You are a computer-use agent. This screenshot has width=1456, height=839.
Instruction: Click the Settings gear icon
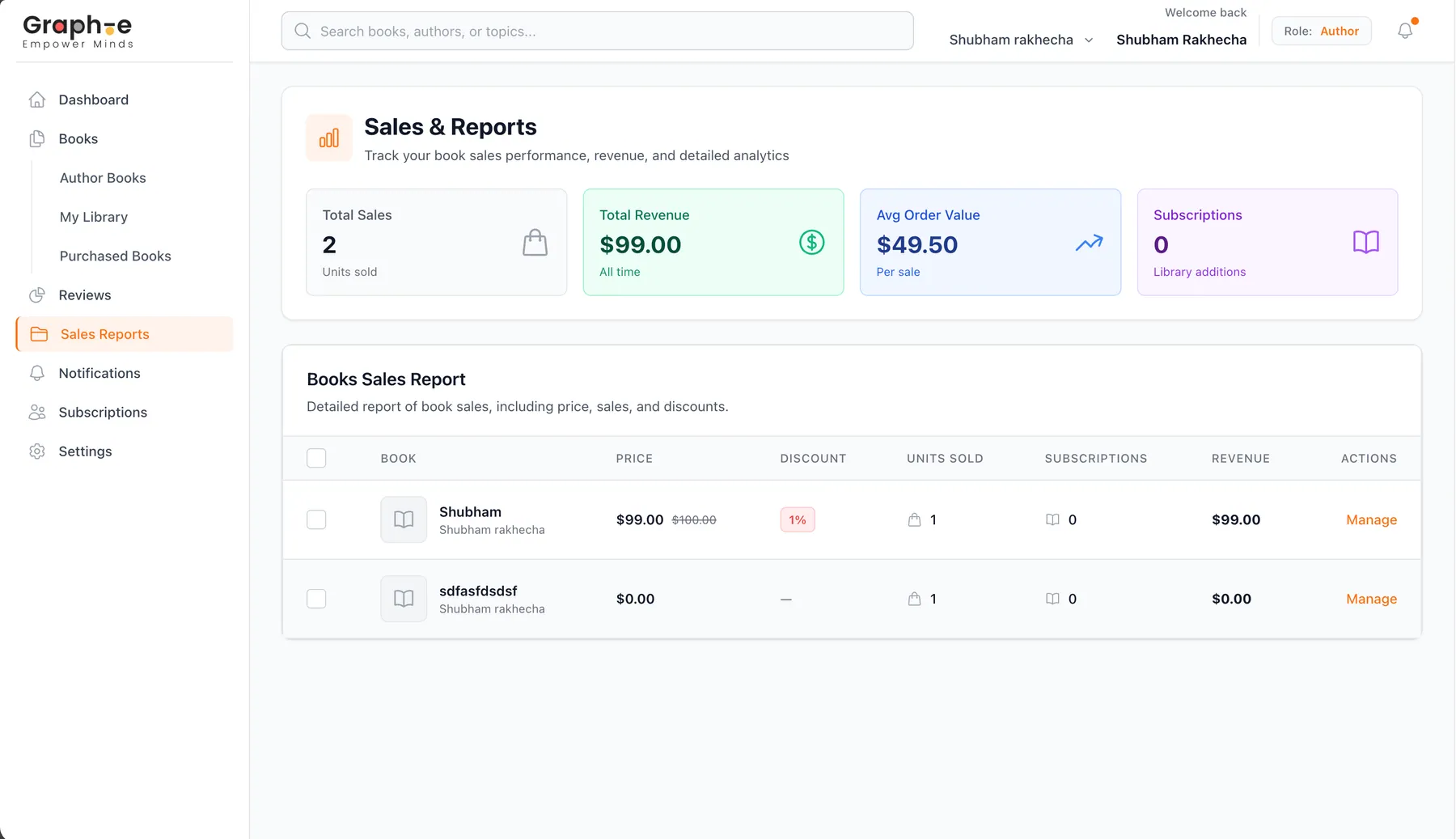[x=37, y=451]
